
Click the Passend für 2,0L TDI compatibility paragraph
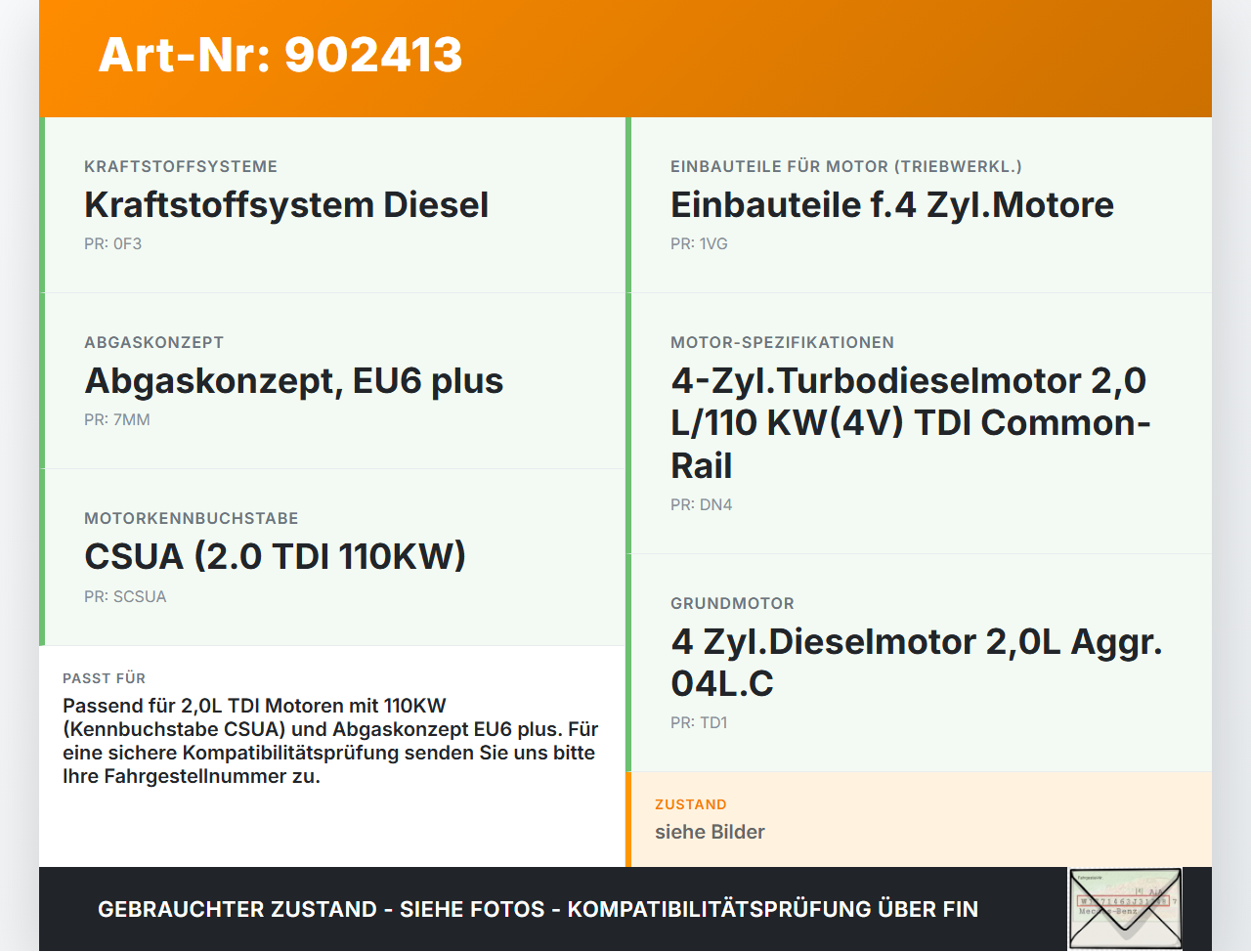click(330, 741)
